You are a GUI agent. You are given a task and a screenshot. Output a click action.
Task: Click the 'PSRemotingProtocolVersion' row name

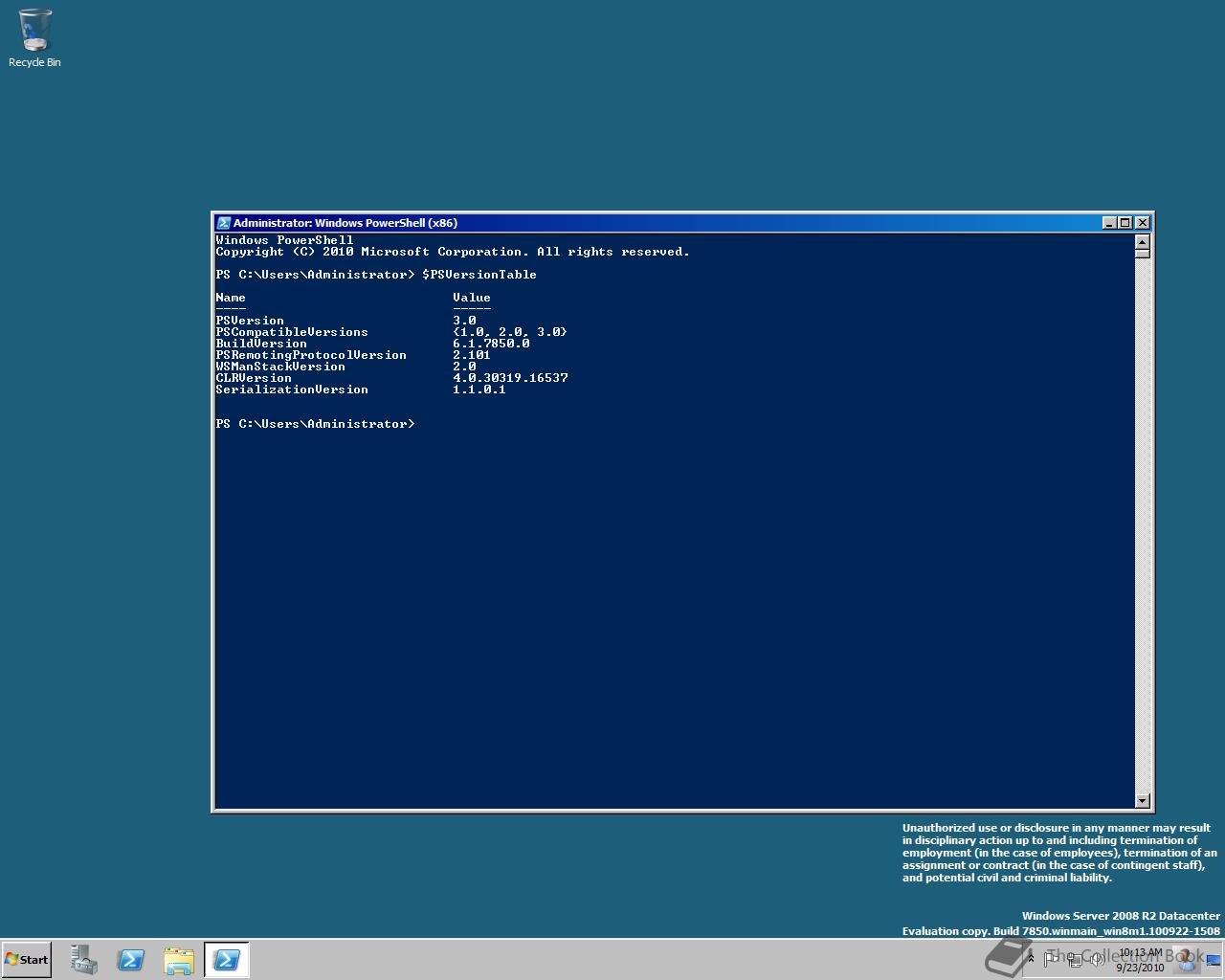[311, 355]
